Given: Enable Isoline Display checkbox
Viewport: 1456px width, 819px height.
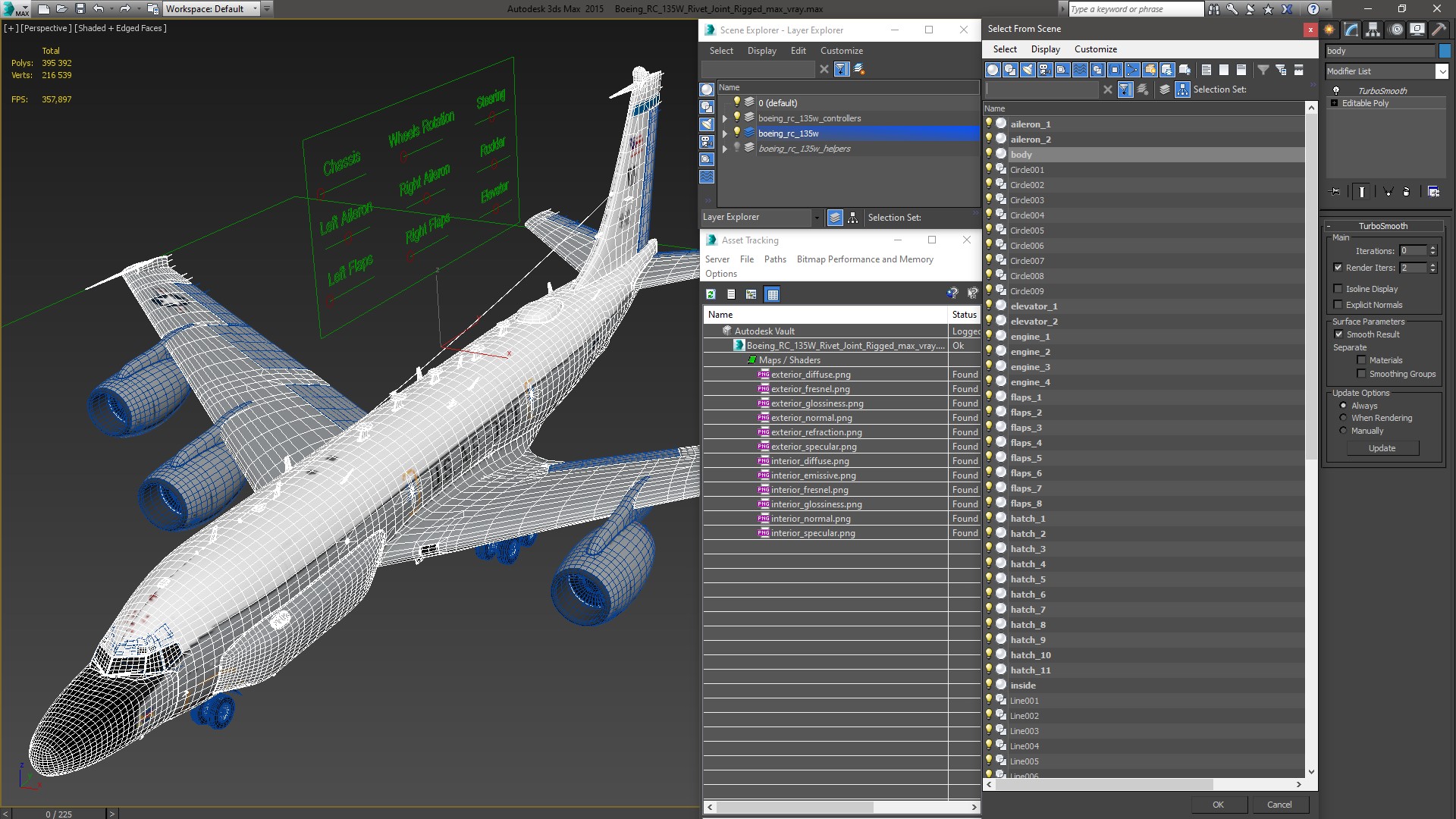Looking at the screenshot, I should coord(1338,289).
